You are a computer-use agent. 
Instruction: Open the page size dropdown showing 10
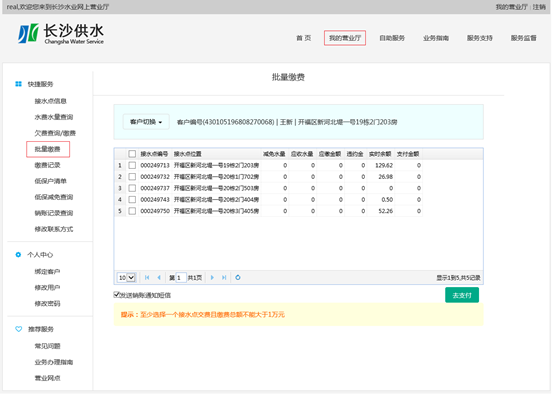[127, 278]
